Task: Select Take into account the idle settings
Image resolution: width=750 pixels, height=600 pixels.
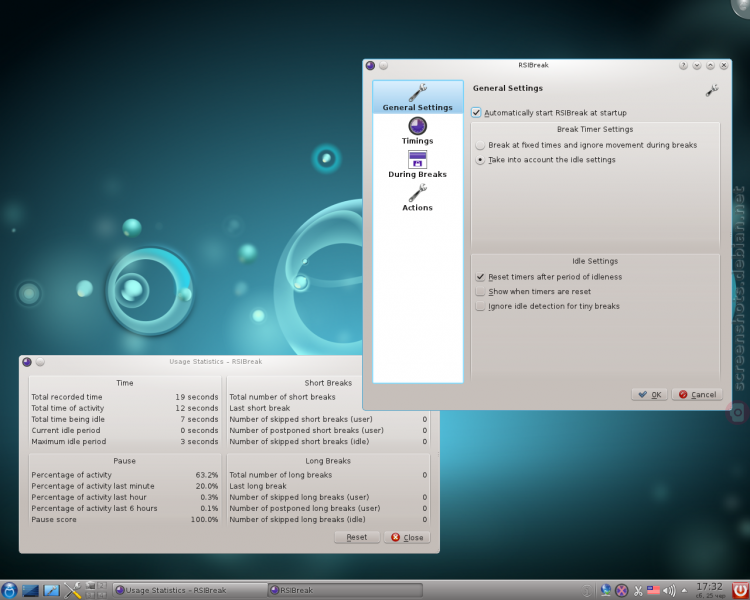Action: click(x=546, y=160)
